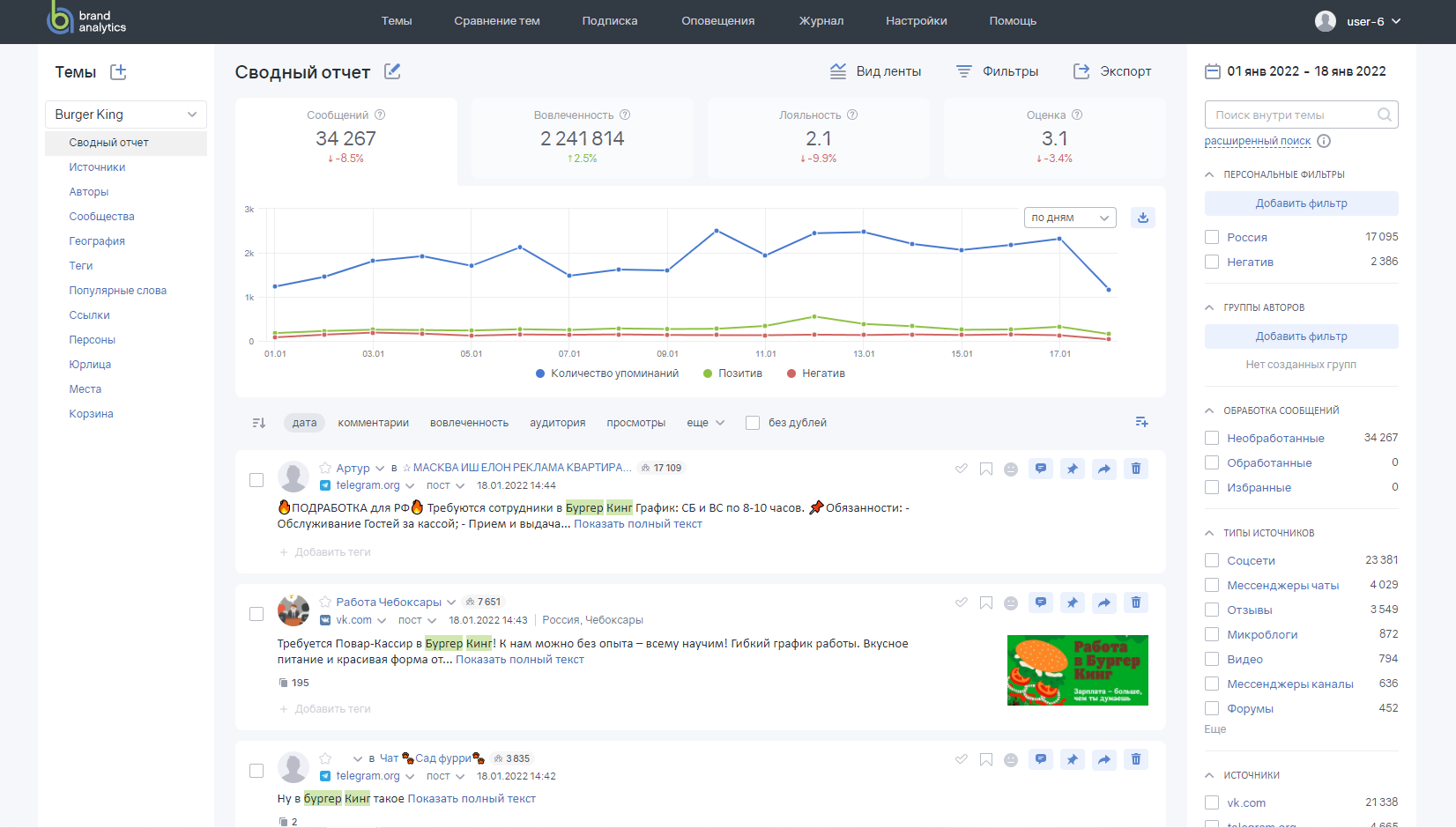Pin the Работа Чебоксары post
The height and width of the screenshot is (828, 1456).
tap(1073, 603)
